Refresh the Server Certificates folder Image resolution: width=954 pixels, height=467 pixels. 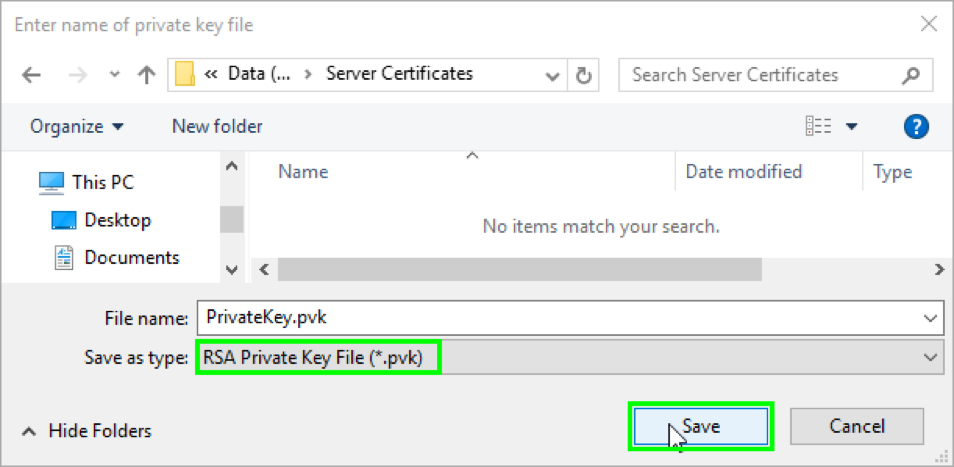click(x=583, y=75)
